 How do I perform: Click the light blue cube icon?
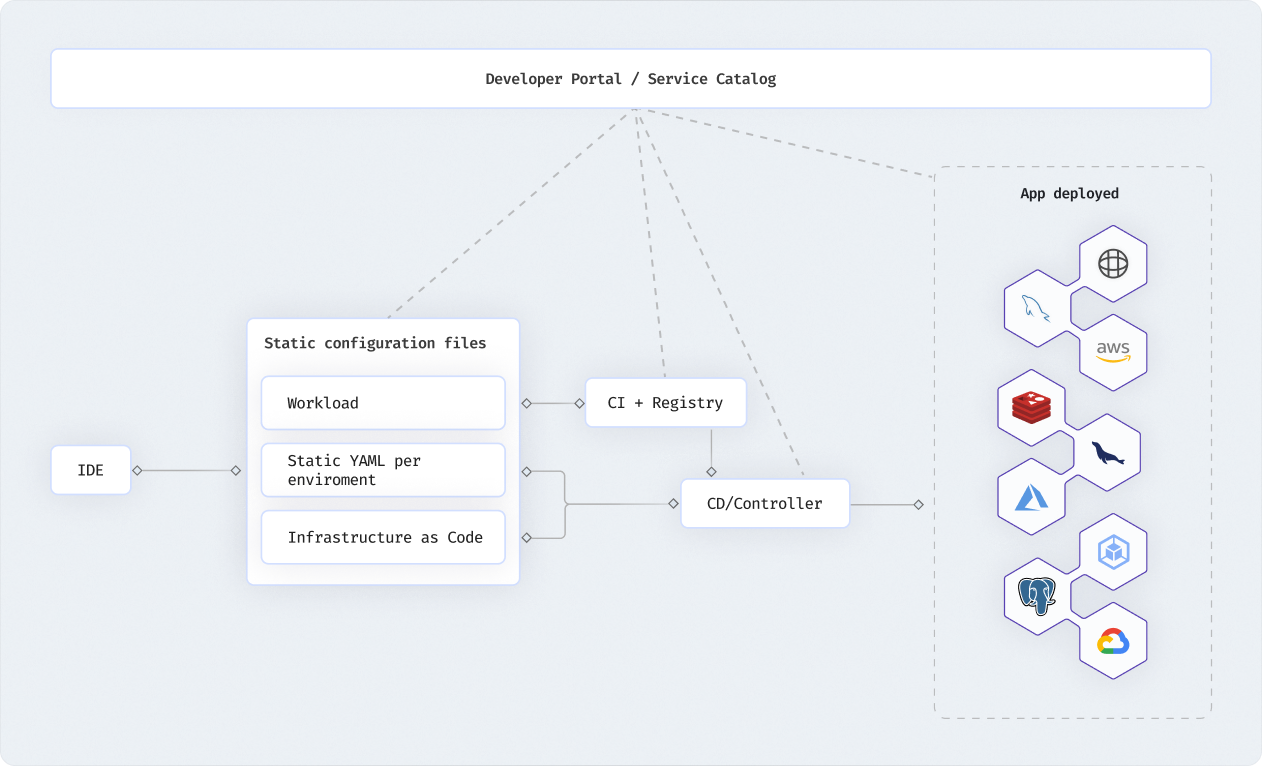[1113, 551]
